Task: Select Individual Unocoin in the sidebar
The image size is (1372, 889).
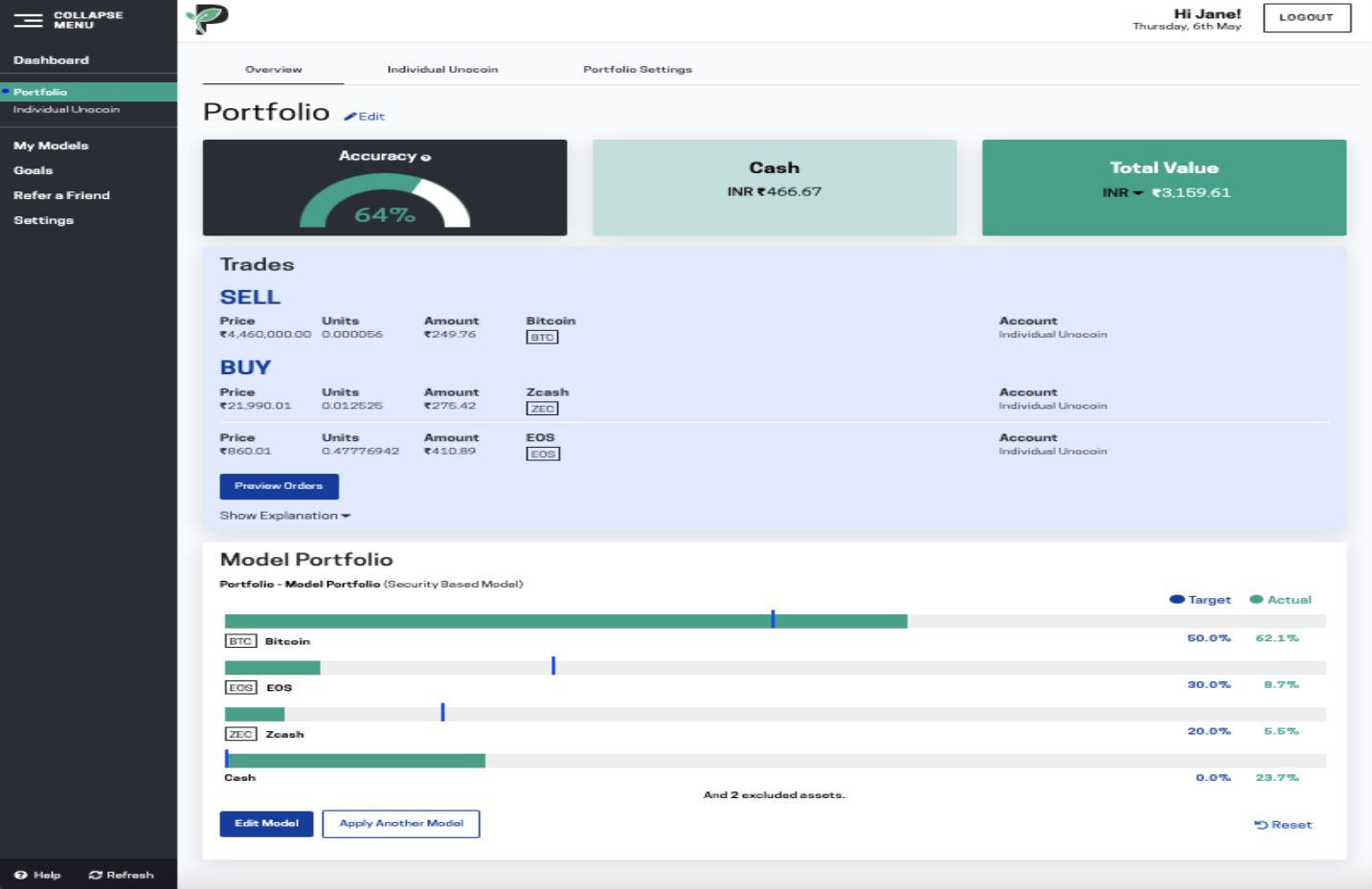Action: click(x=66, y=109)
